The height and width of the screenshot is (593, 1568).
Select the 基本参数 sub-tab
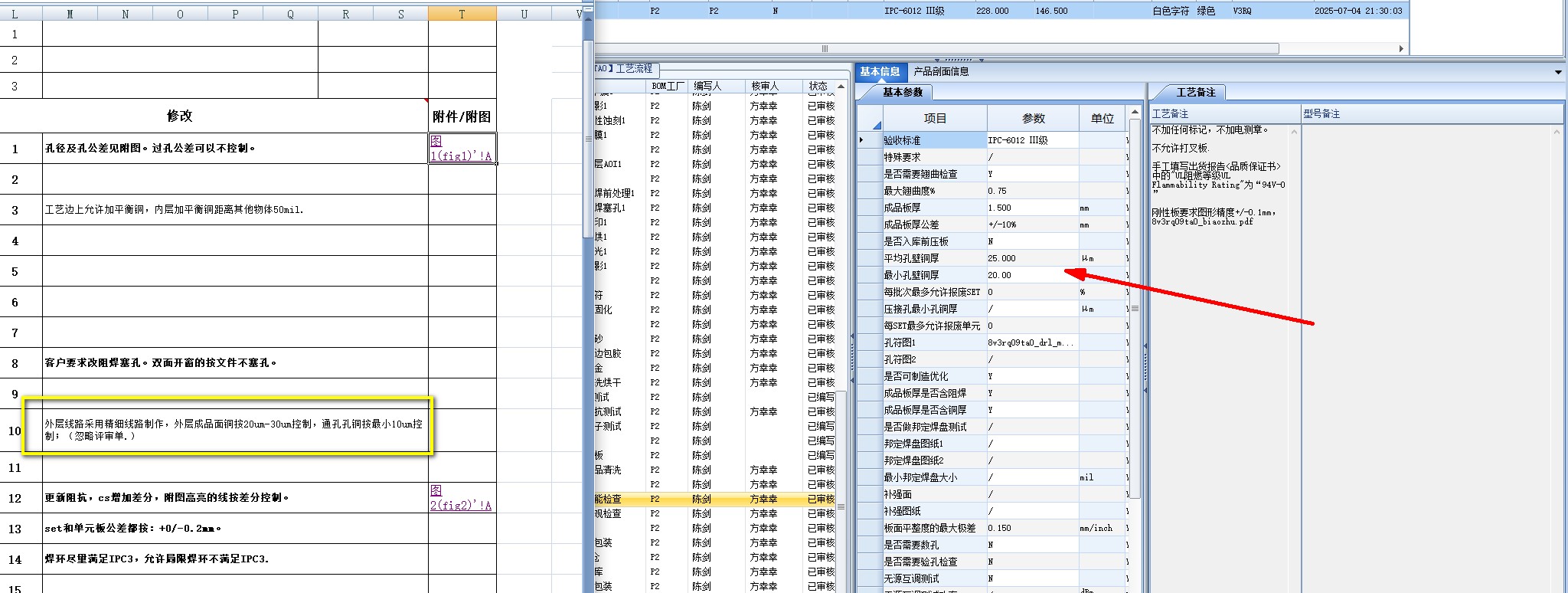coord(903,92)
